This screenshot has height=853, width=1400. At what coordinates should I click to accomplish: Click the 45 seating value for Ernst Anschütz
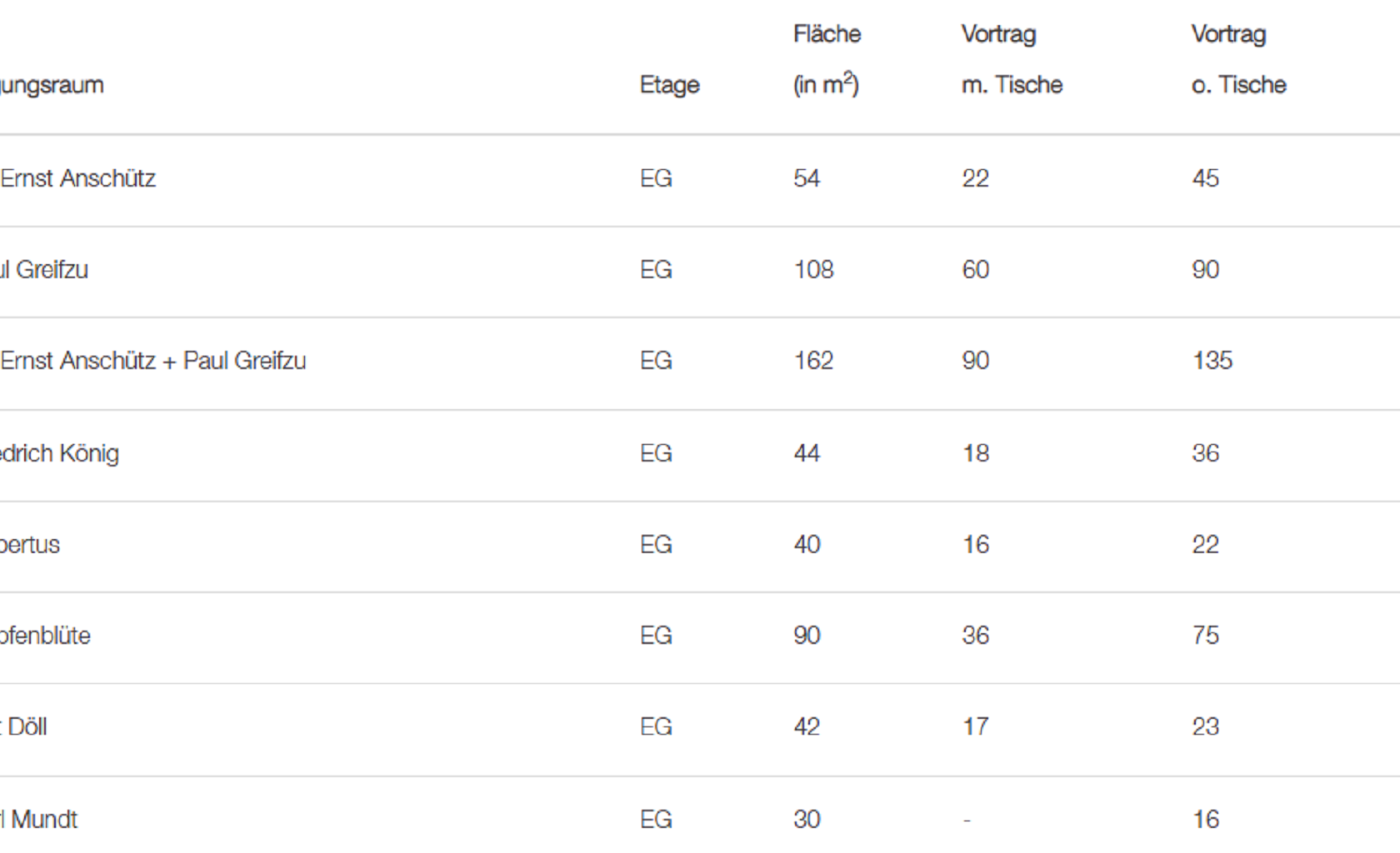pos(1205,178)
